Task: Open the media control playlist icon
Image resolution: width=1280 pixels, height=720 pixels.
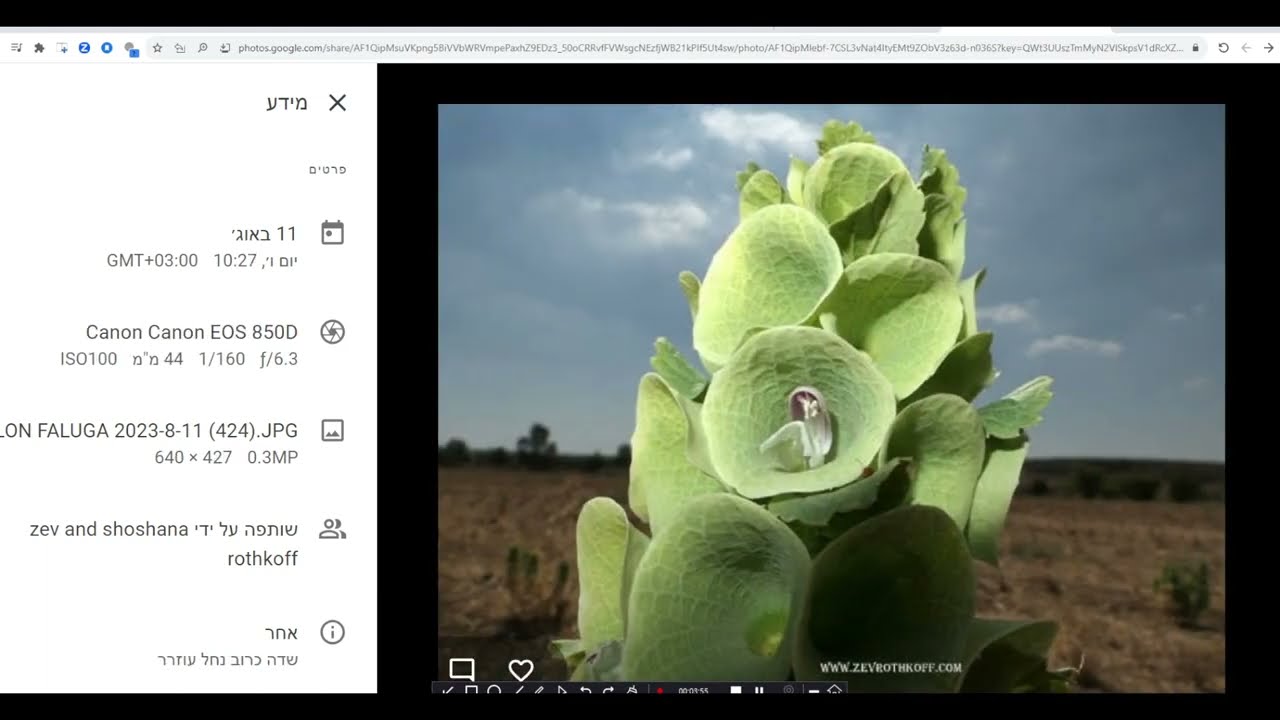Action: pos(16,48)
